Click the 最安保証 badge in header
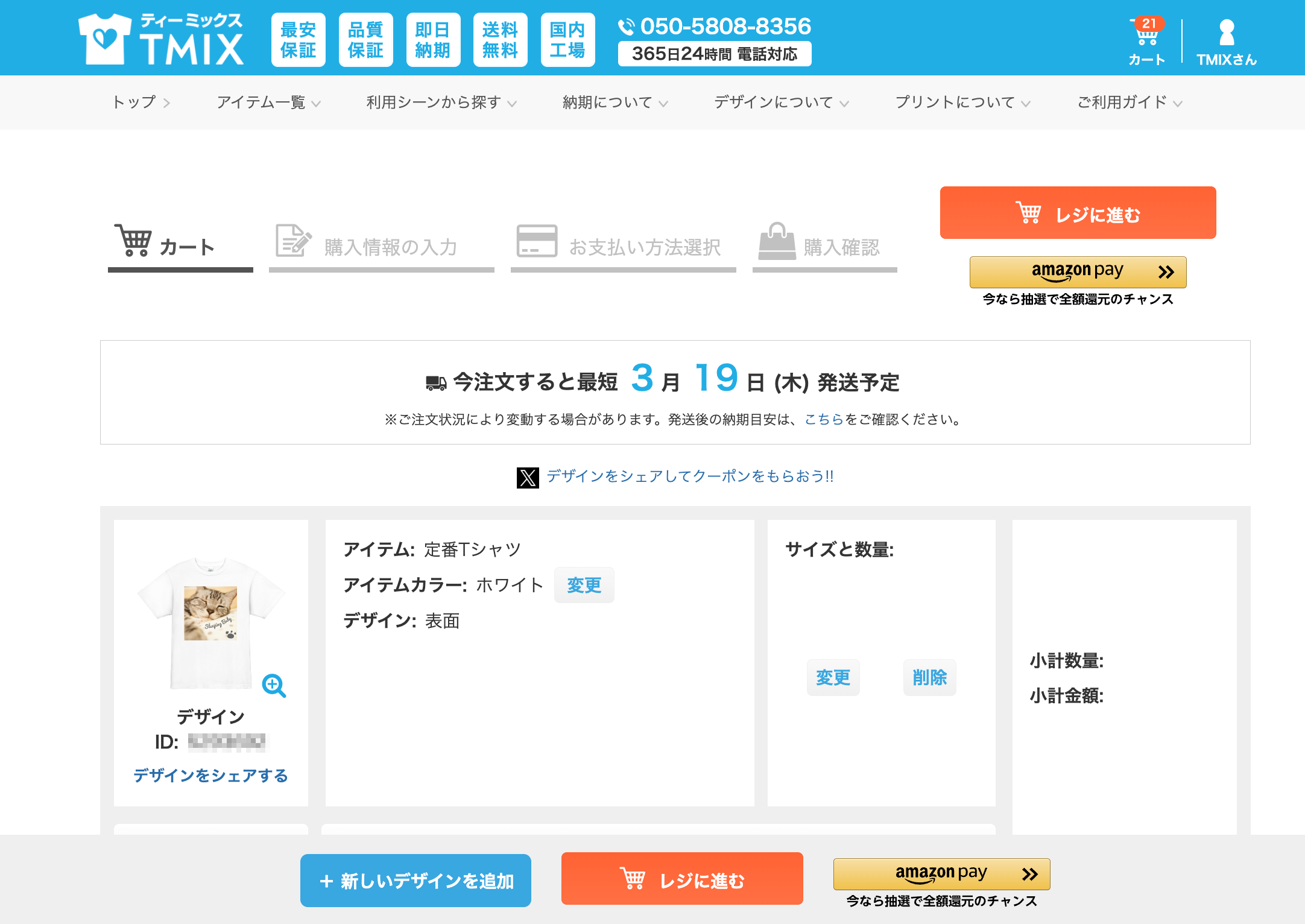The width and height of the screenshot is (1305, 924). point(299,40)
